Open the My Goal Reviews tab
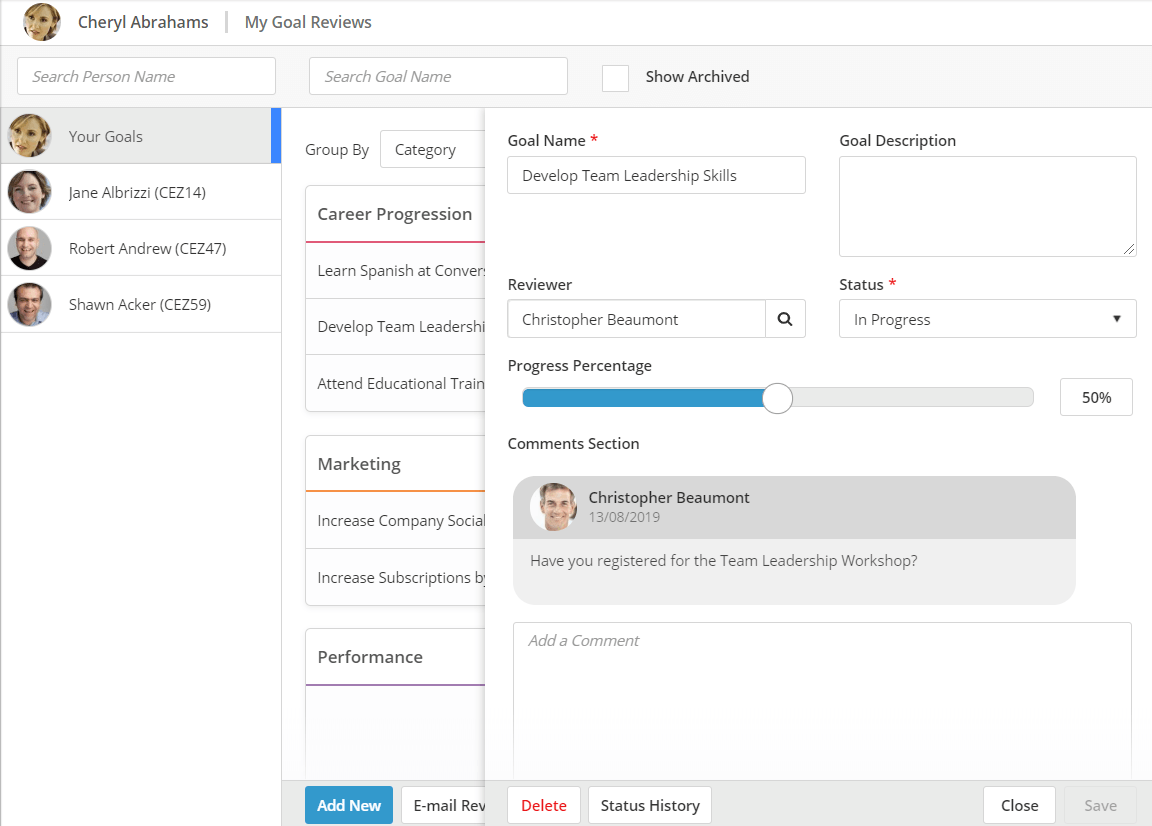 [308, 22]
